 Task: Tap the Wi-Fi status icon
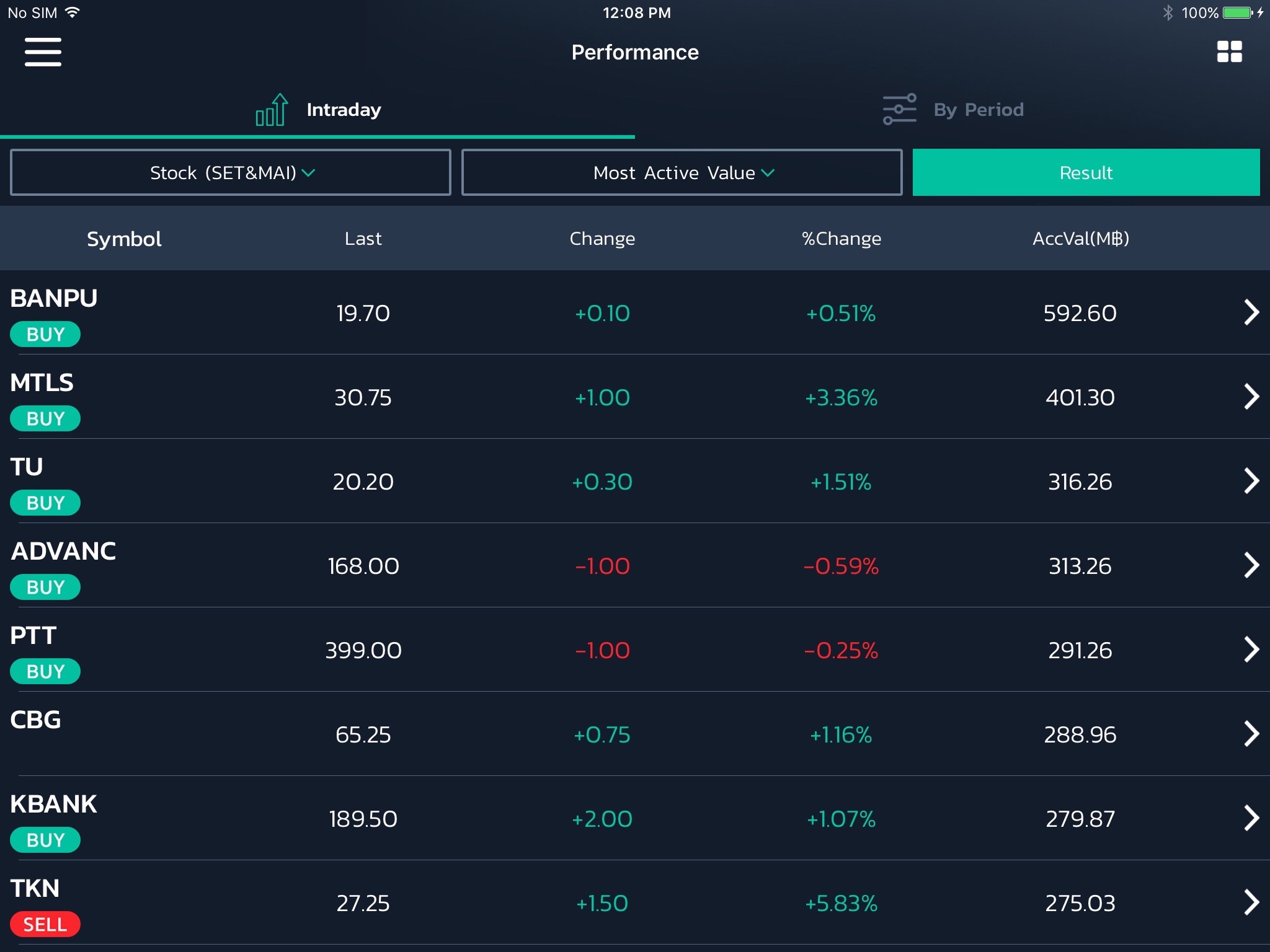tap(73, 12)
